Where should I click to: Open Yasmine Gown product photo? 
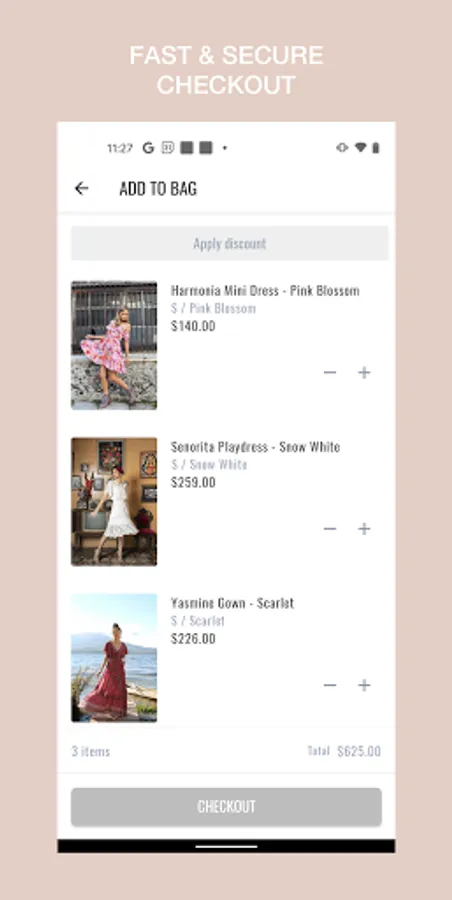[114, 658]
